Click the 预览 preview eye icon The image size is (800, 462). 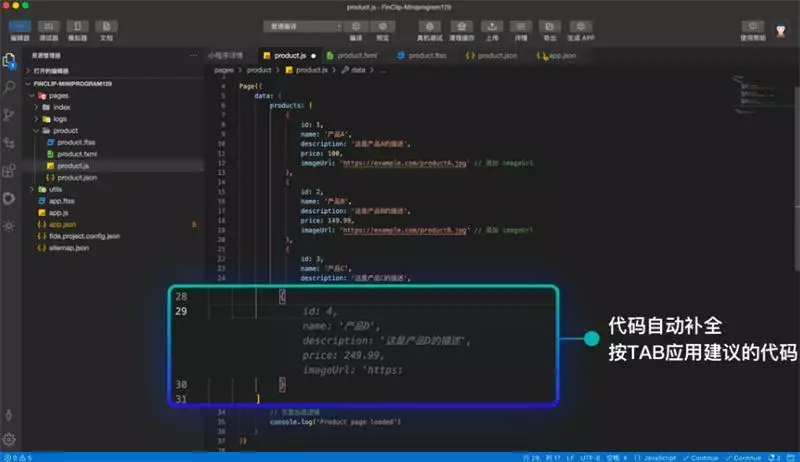pyautogui.click(x=383, y=27)
